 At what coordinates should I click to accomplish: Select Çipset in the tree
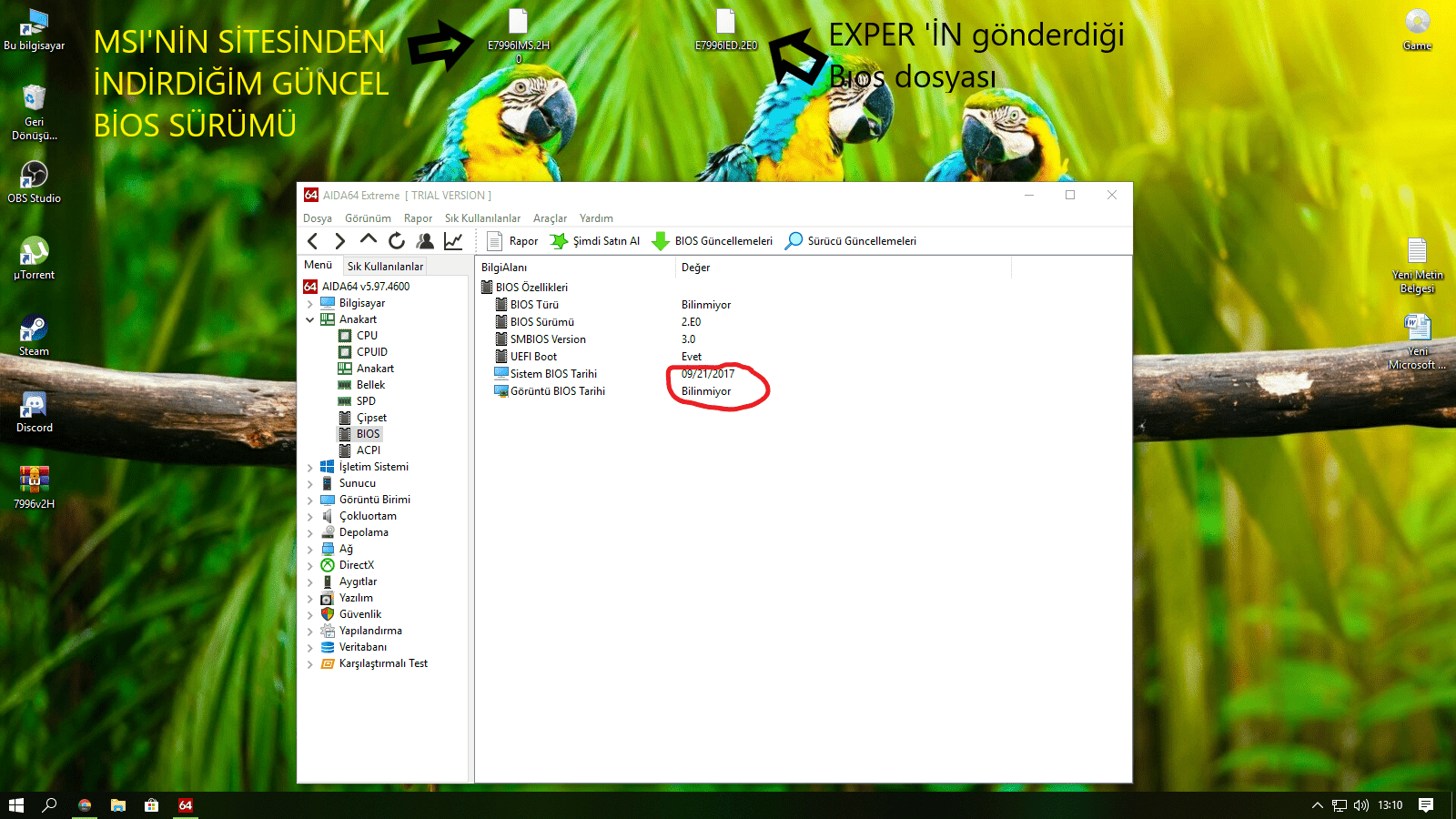point(362,418)
